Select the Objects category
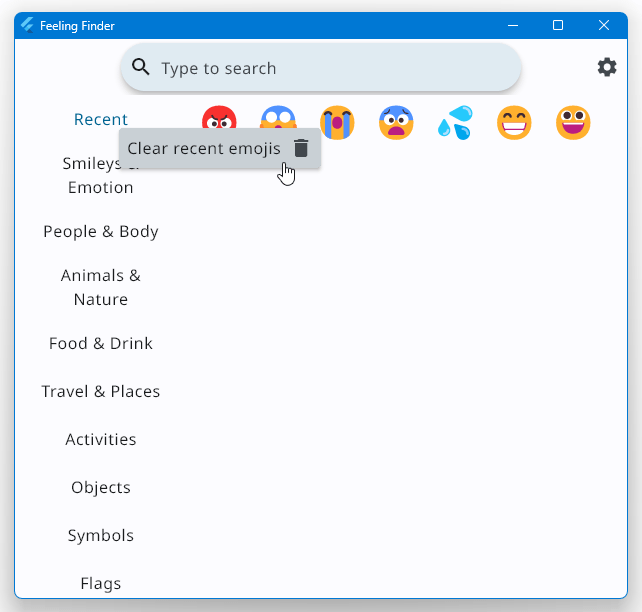Viewport: 642px width, 612px height. point(101,487)
